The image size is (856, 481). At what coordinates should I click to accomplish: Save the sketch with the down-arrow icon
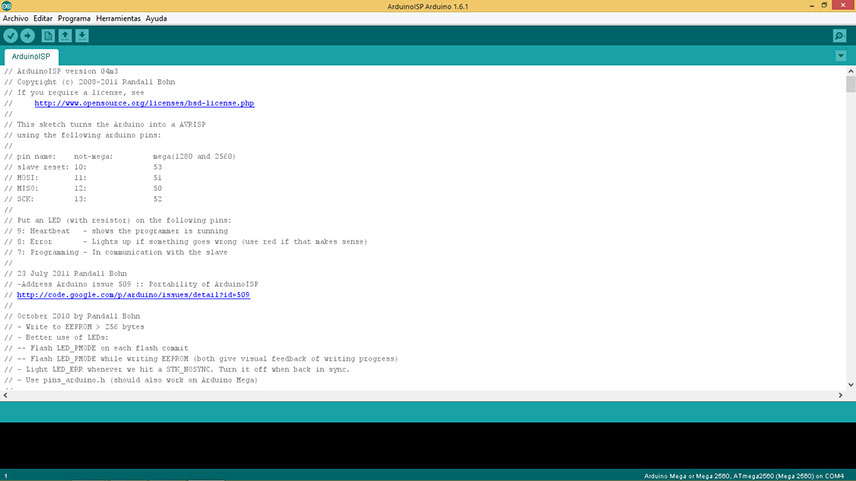(82, 36)
